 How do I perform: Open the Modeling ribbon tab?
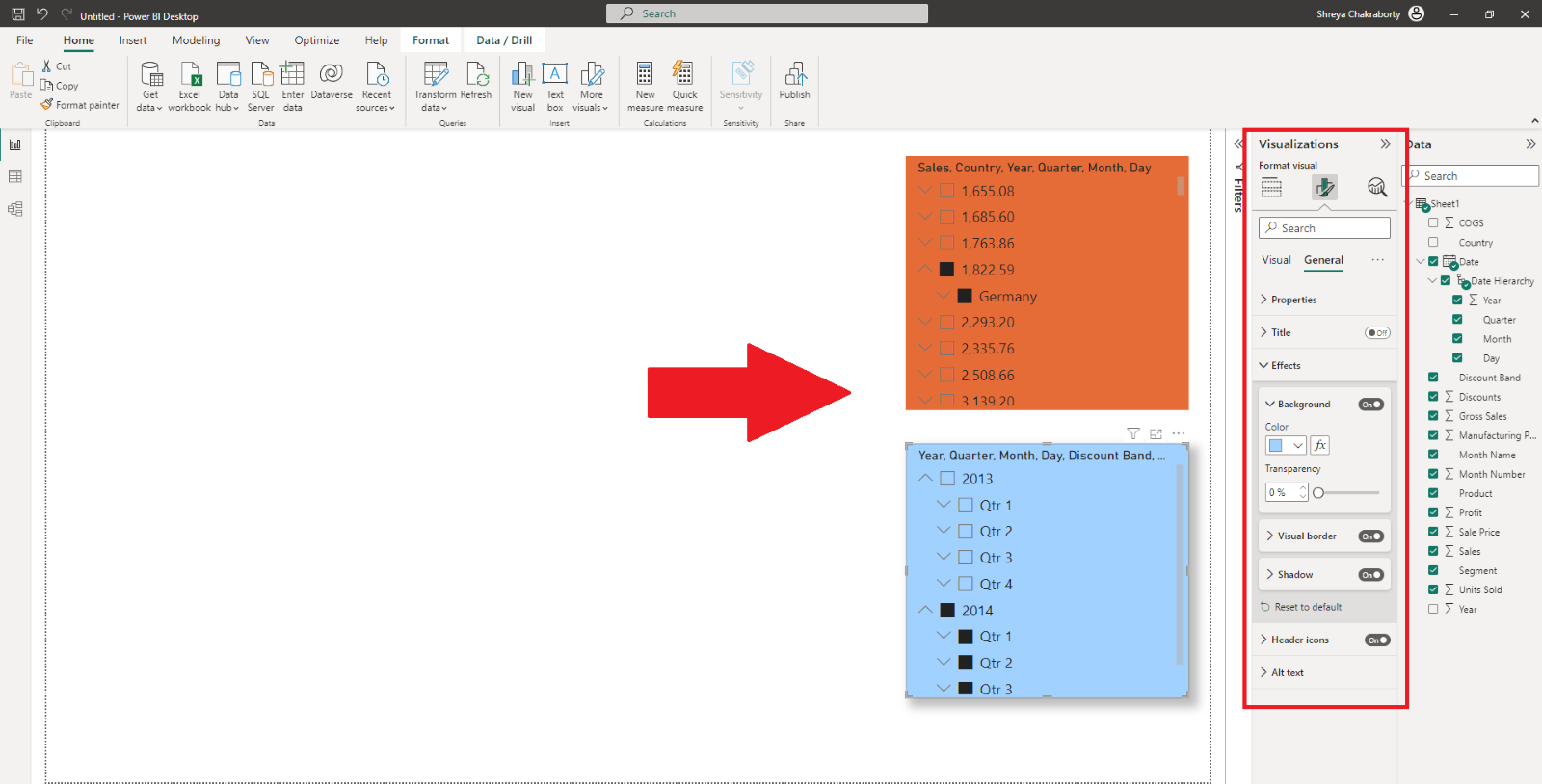tap(196, 40)
